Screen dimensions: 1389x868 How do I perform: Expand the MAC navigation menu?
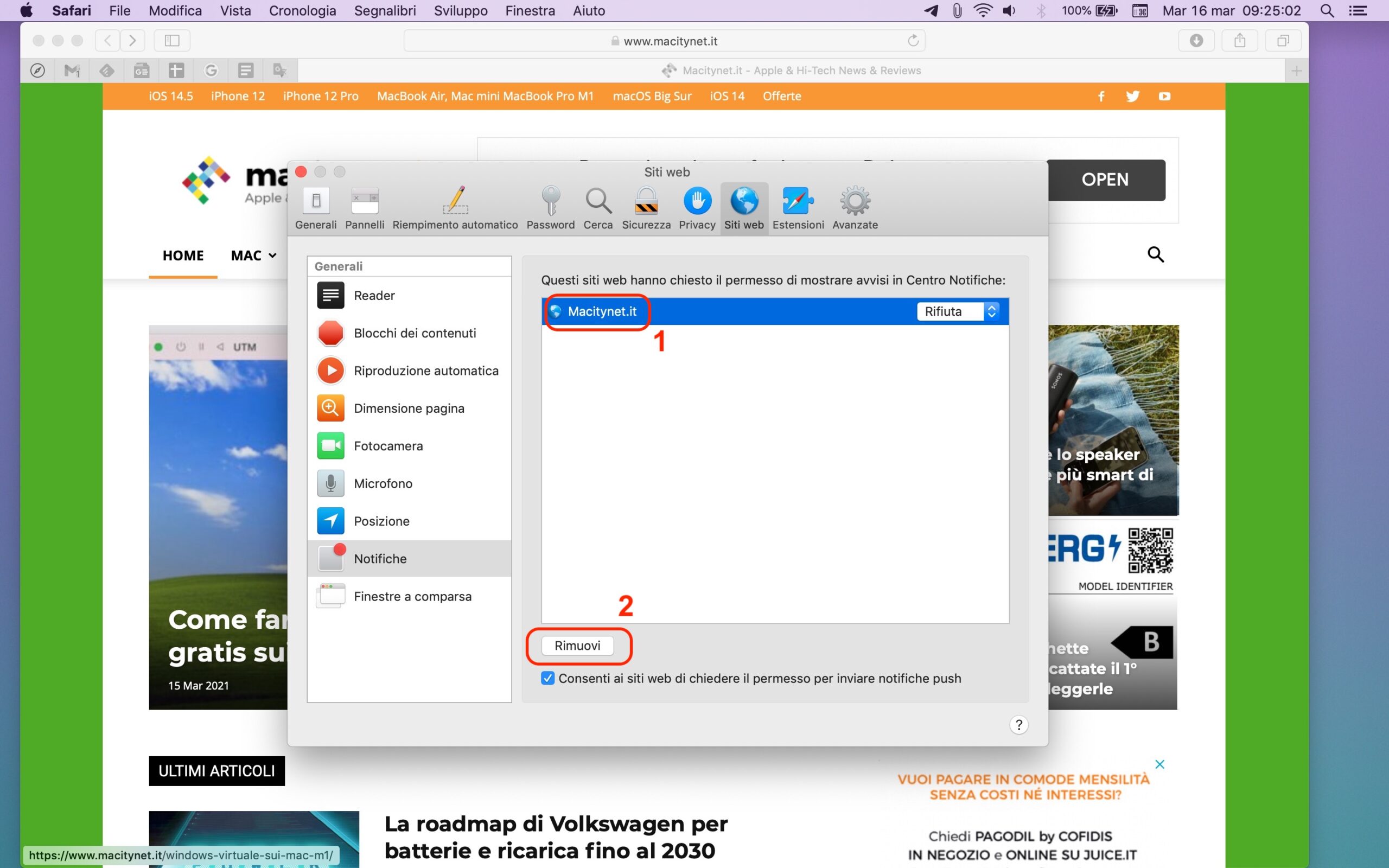[x=253, y=256]
